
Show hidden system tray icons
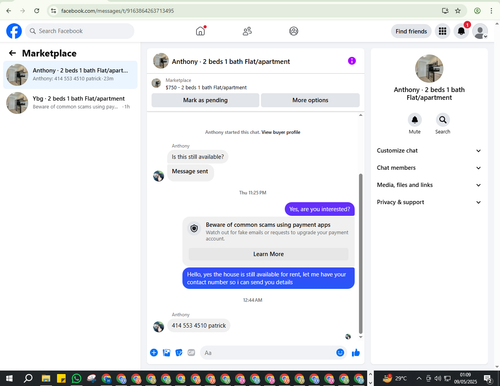(x=419, y=378)
